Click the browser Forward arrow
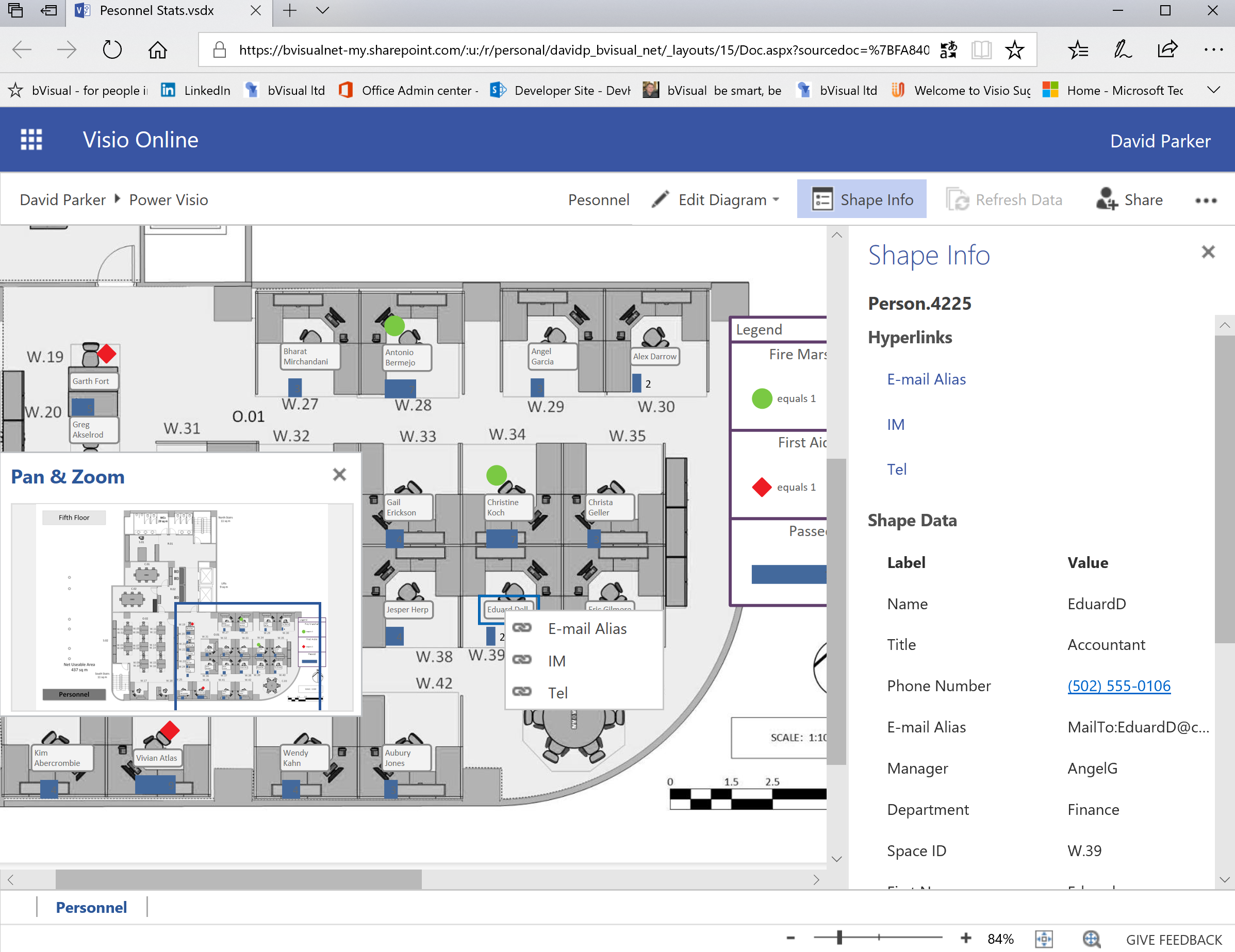The image size is (1235, 952). 67,51
